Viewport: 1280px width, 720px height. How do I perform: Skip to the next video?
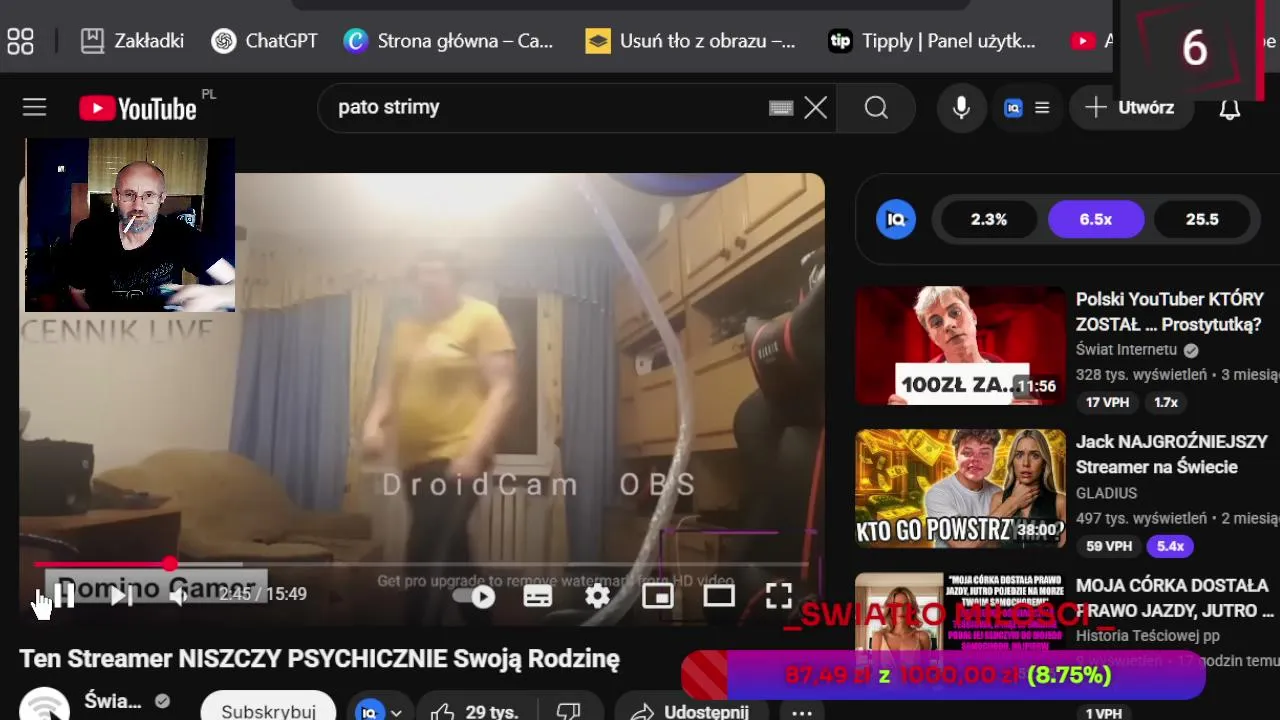(x=121, y=596)
